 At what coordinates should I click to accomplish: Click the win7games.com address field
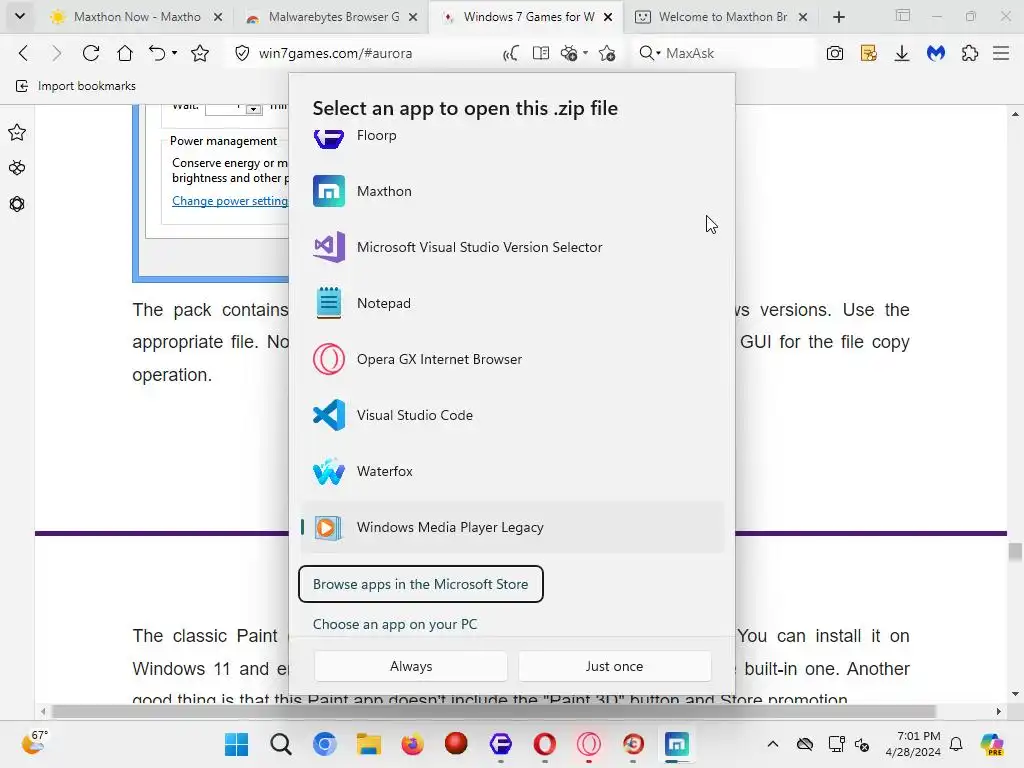click(335, 54)
